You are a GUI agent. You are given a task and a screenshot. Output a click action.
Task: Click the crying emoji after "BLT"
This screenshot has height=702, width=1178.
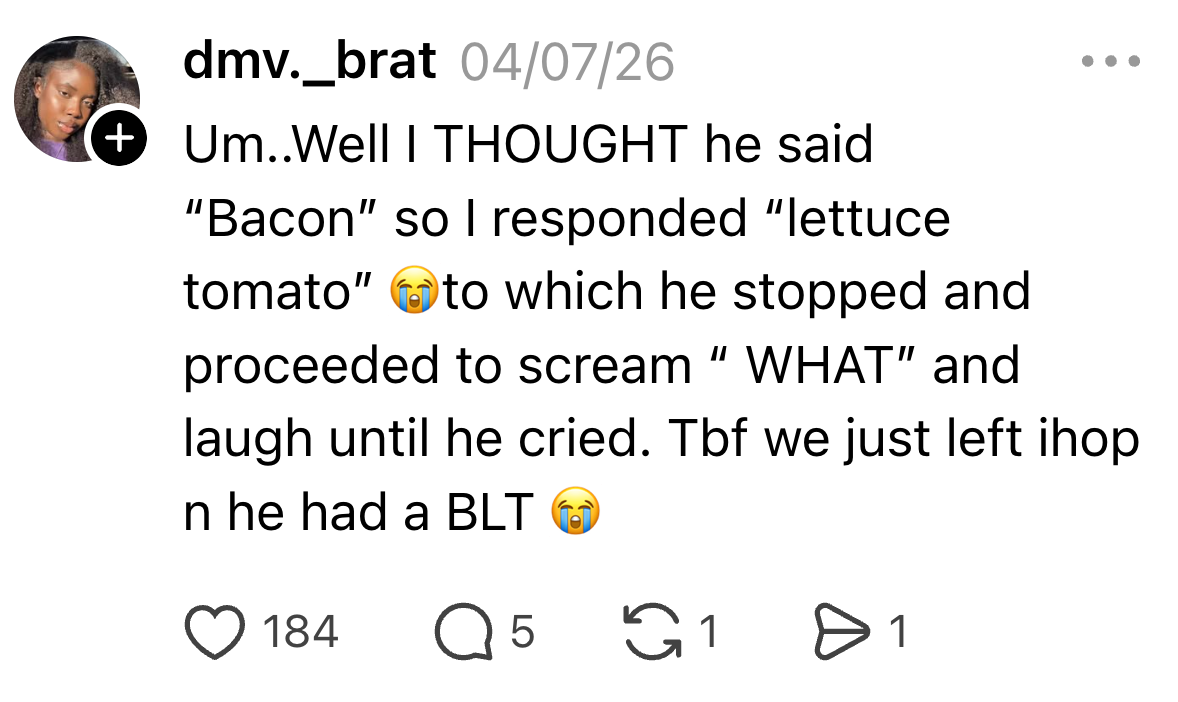pyautogui.click(x=575, y=514)
